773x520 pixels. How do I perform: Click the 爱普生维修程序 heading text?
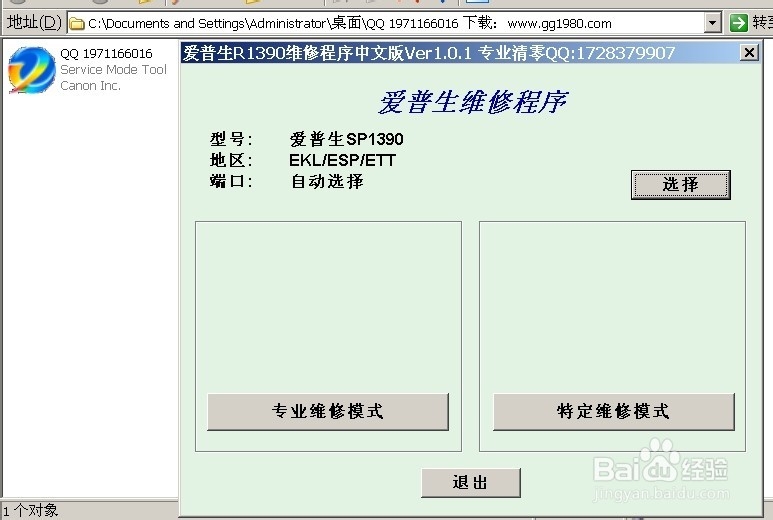473,103
